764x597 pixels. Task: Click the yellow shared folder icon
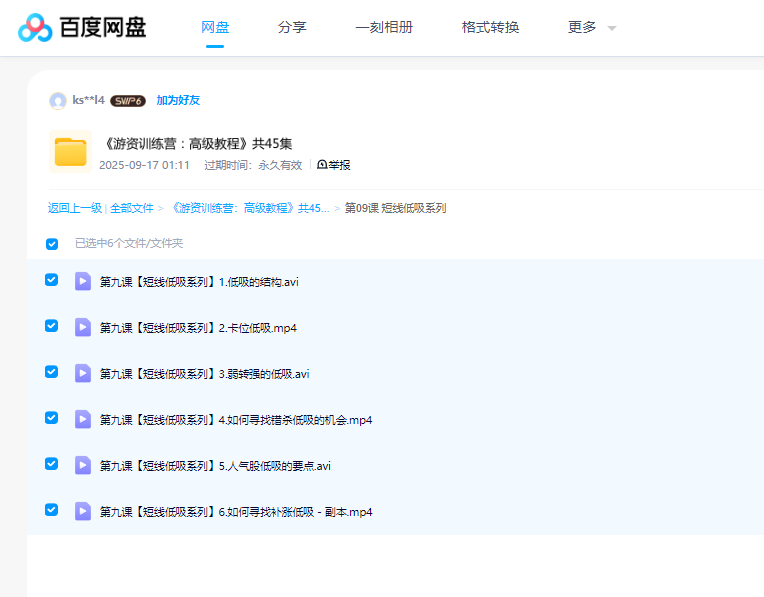click(x=70, y=152)
